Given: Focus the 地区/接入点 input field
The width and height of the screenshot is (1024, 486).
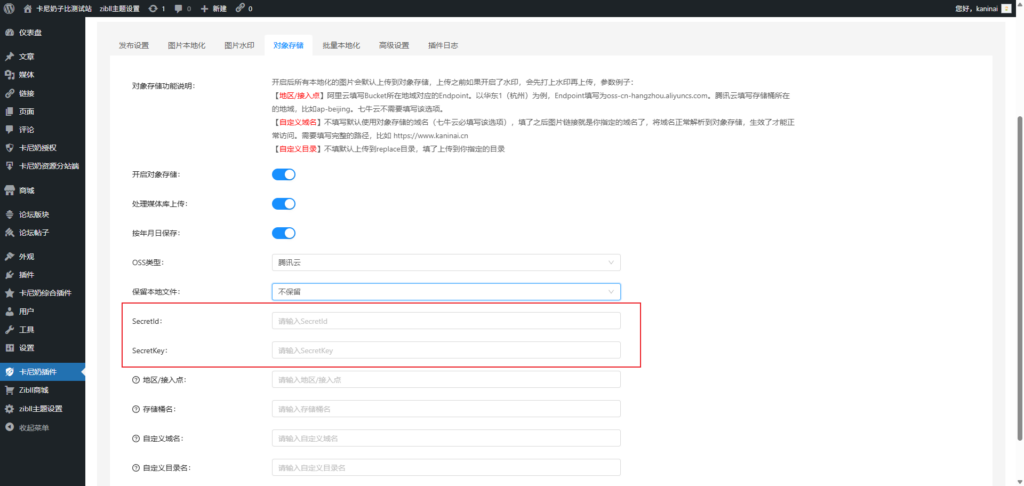Looking at the screenshot, I should click(x=446, y=380).
